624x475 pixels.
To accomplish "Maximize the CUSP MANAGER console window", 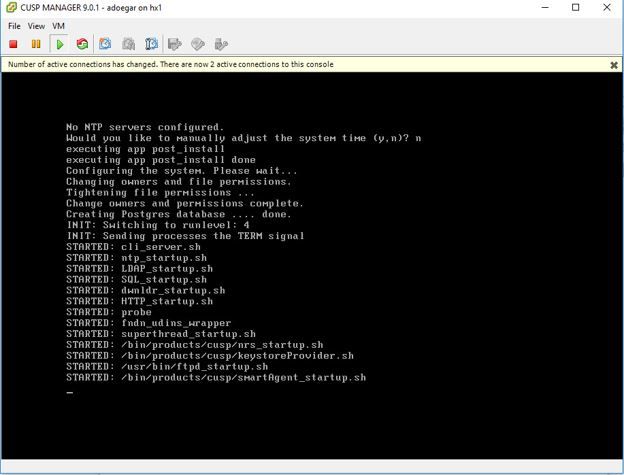I will [x=575, y=7].
